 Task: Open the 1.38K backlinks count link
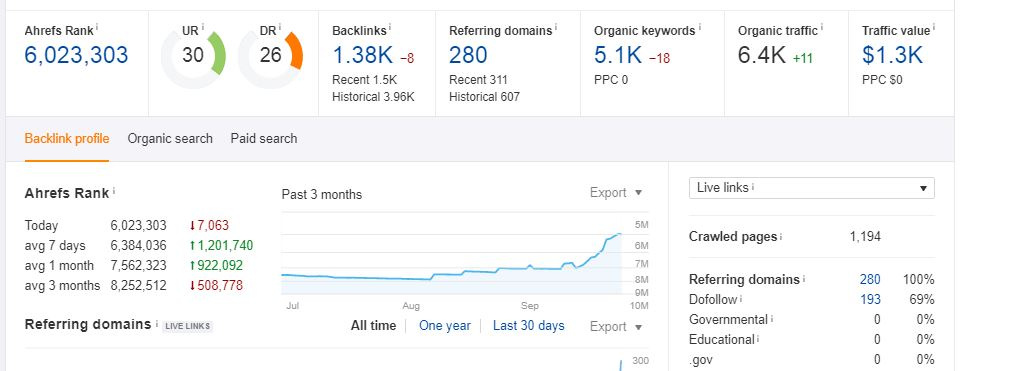[362, 56]
